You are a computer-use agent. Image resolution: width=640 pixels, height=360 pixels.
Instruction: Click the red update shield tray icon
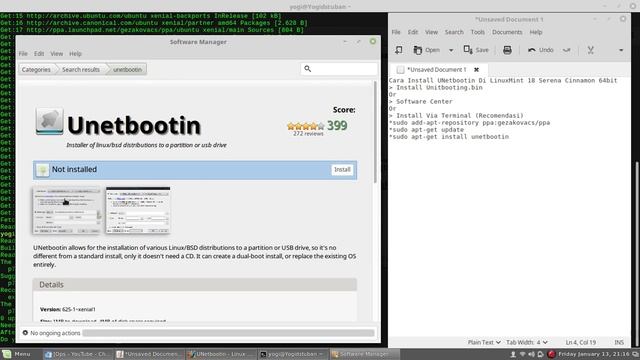[x=551, y=354]
